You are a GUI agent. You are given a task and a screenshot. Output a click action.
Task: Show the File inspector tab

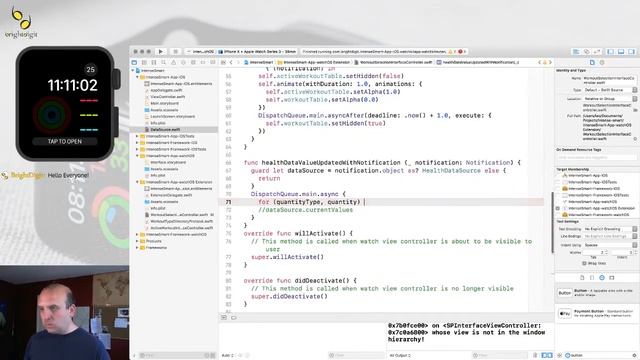tap(592, 62)
